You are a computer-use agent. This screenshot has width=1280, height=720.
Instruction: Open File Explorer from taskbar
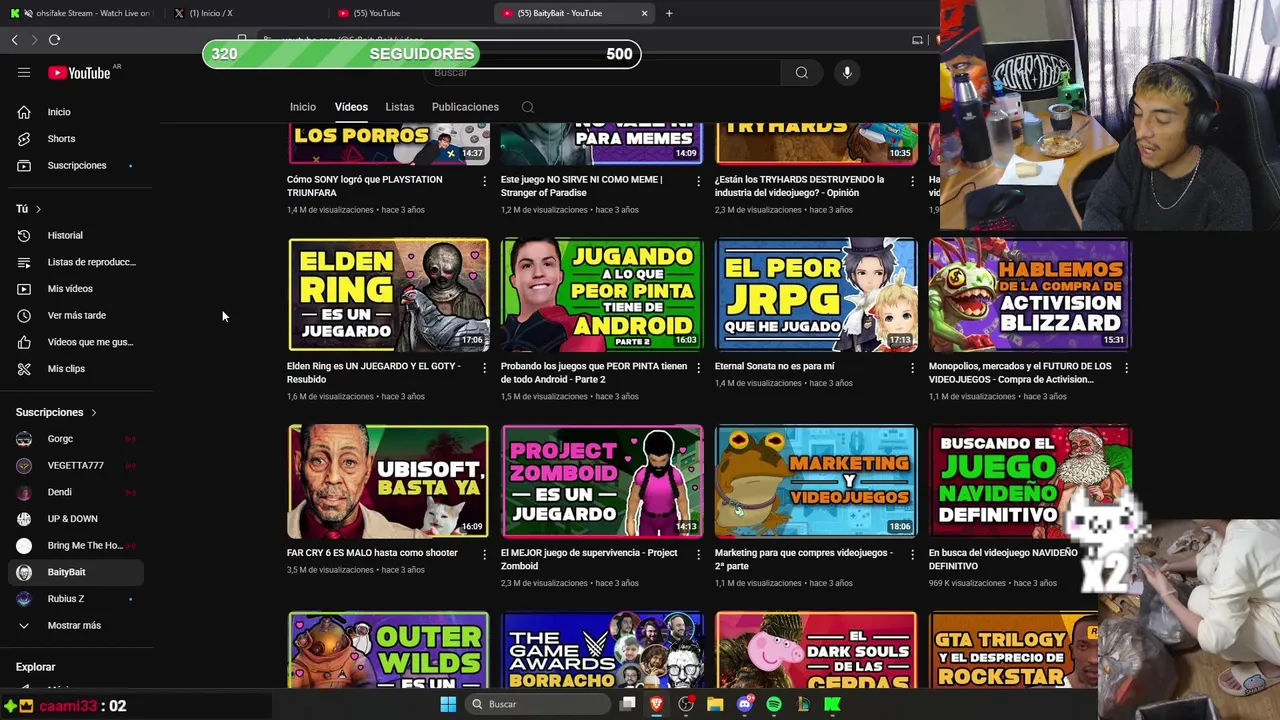coord(715,704)
